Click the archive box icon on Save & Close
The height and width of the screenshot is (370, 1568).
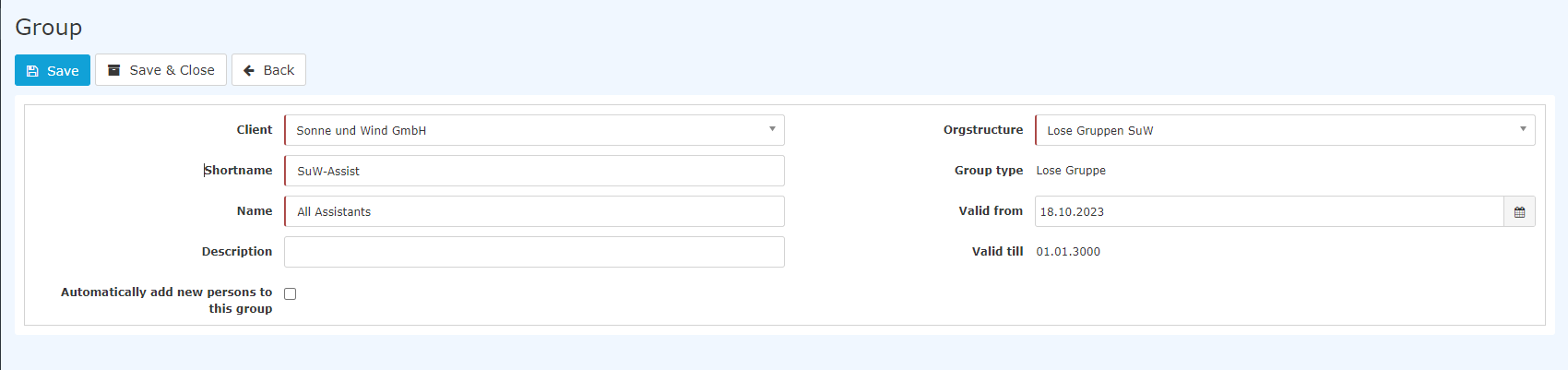(x=114, y=70)
